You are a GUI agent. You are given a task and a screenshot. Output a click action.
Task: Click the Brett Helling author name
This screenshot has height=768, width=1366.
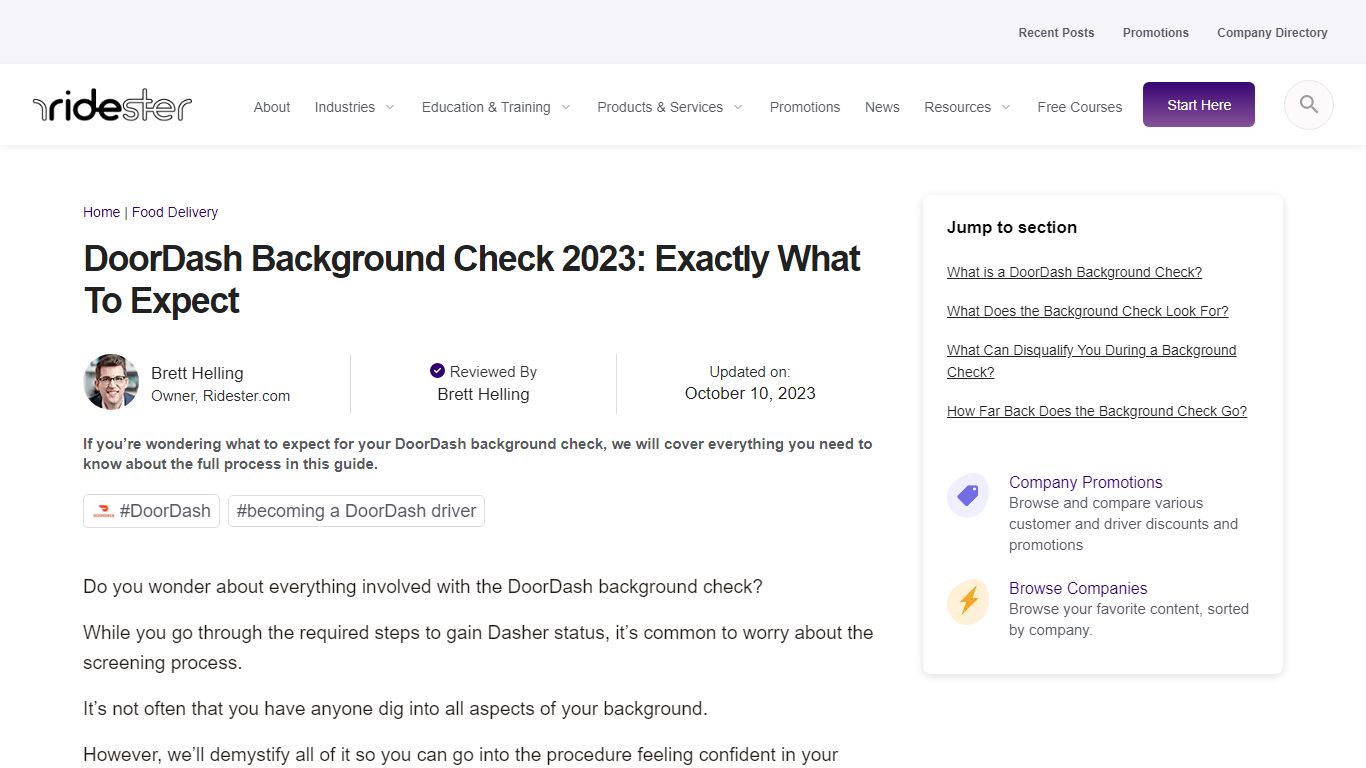click(x=197, y=373)
